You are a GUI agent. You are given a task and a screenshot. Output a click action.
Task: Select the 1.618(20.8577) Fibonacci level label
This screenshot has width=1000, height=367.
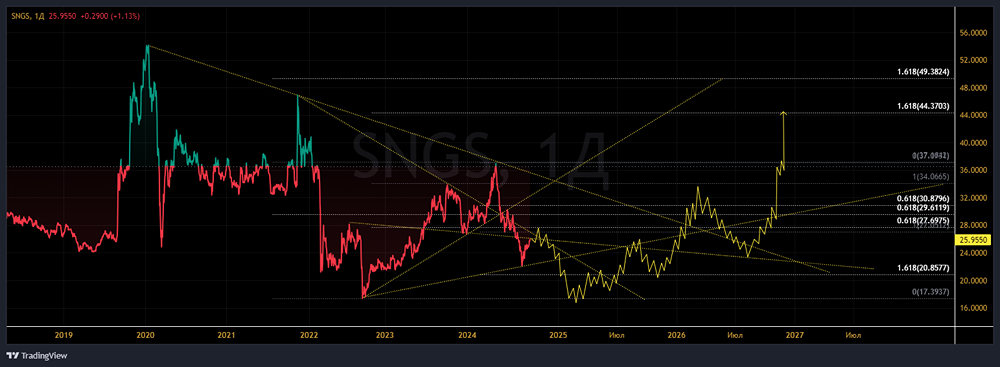[923, 269]
